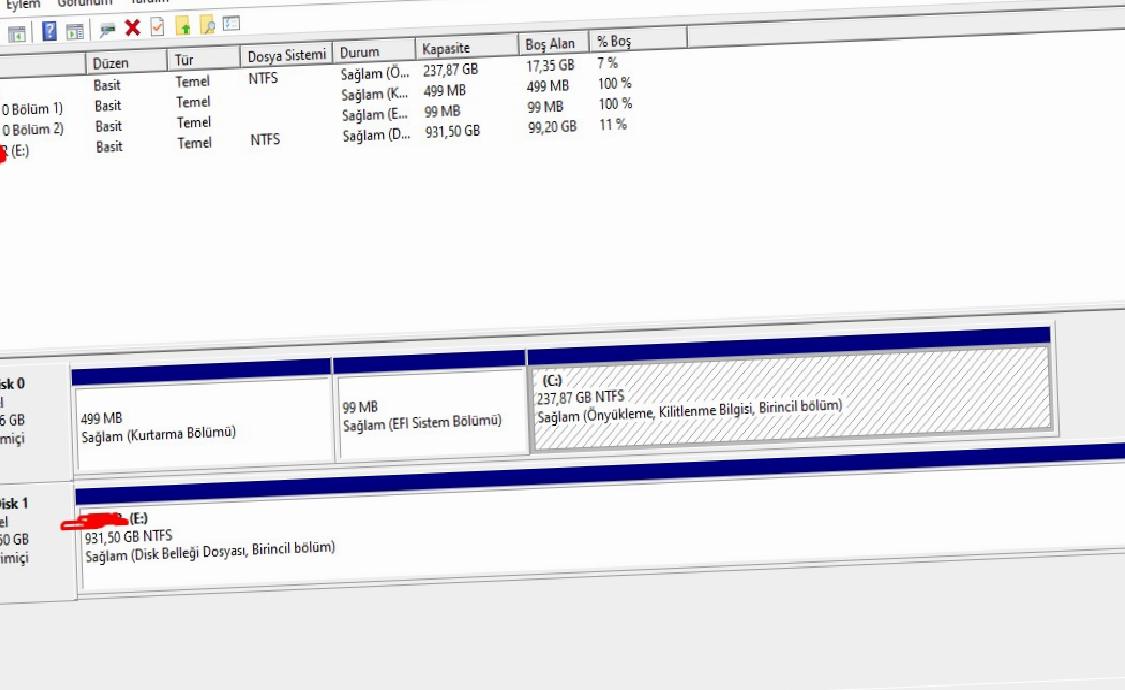Click the folder icon with green up arrow
Viewport: 1125px width, 690px height.
(184, 27)
